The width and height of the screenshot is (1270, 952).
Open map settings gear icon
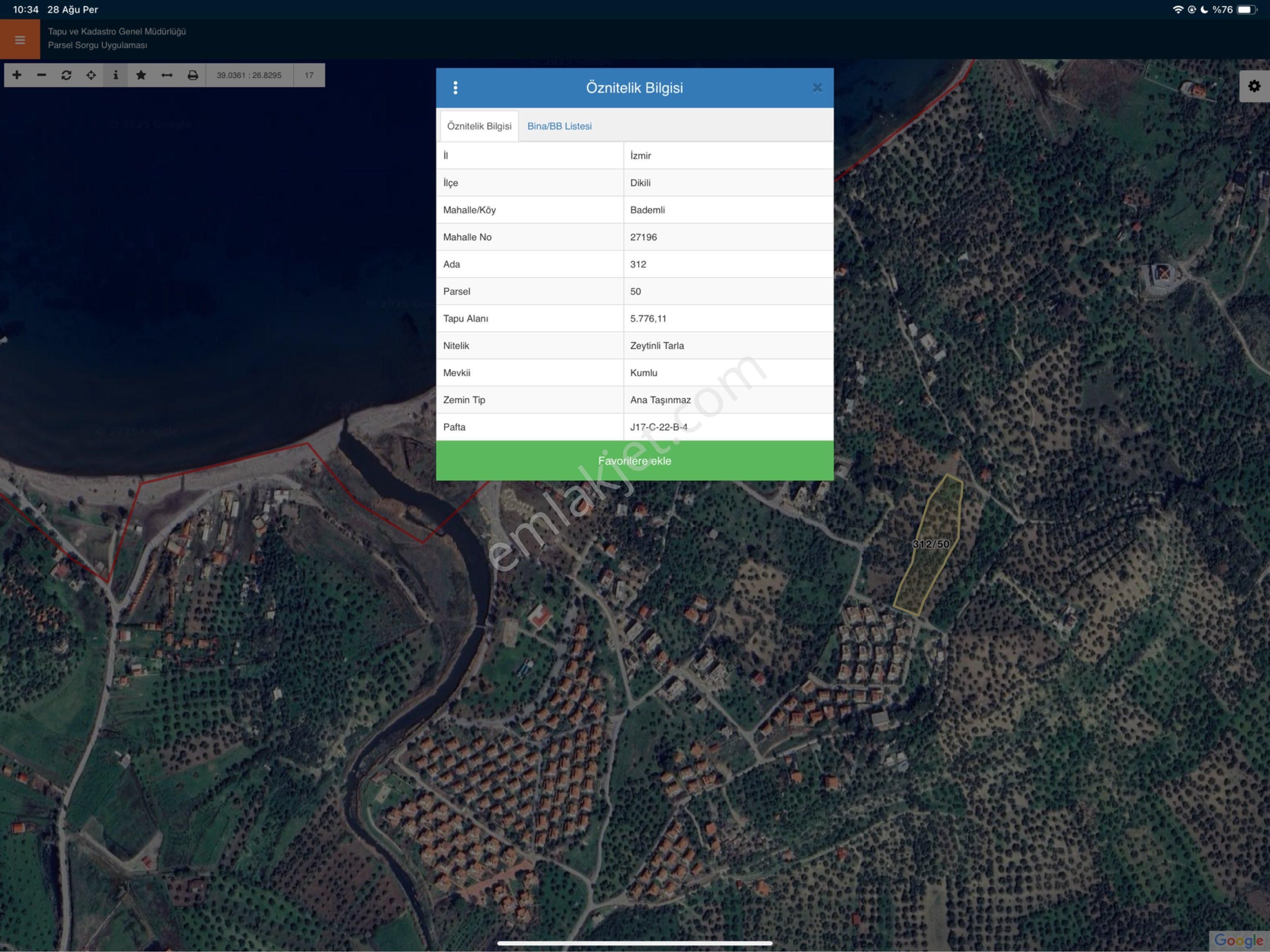(x=1254, y=86)
